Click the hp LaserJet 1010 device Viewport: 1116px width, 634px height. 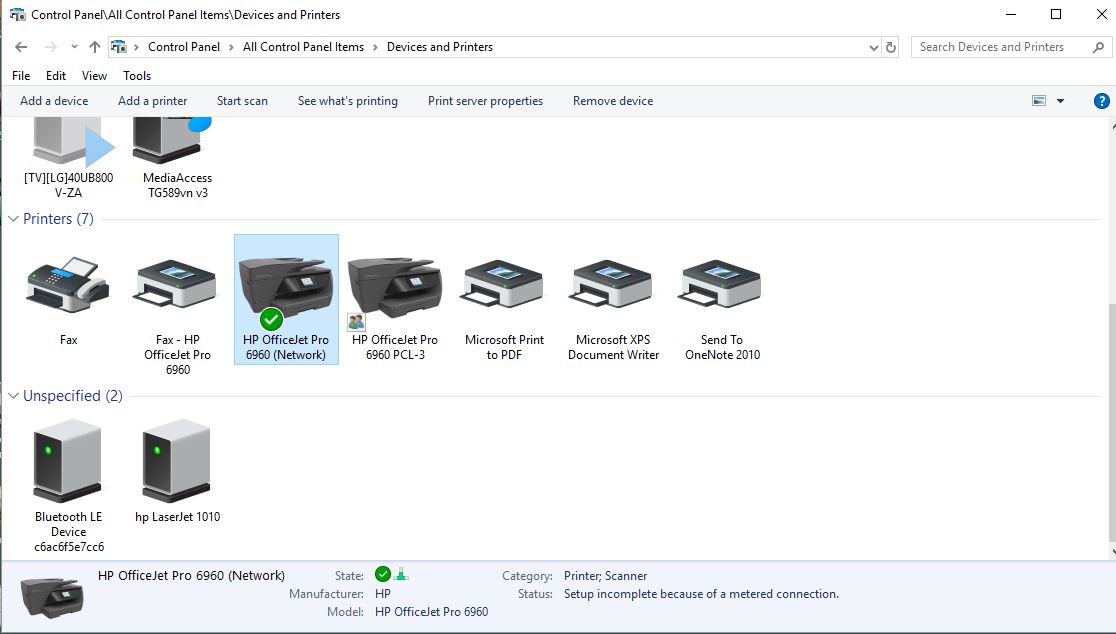coord(176,460)
